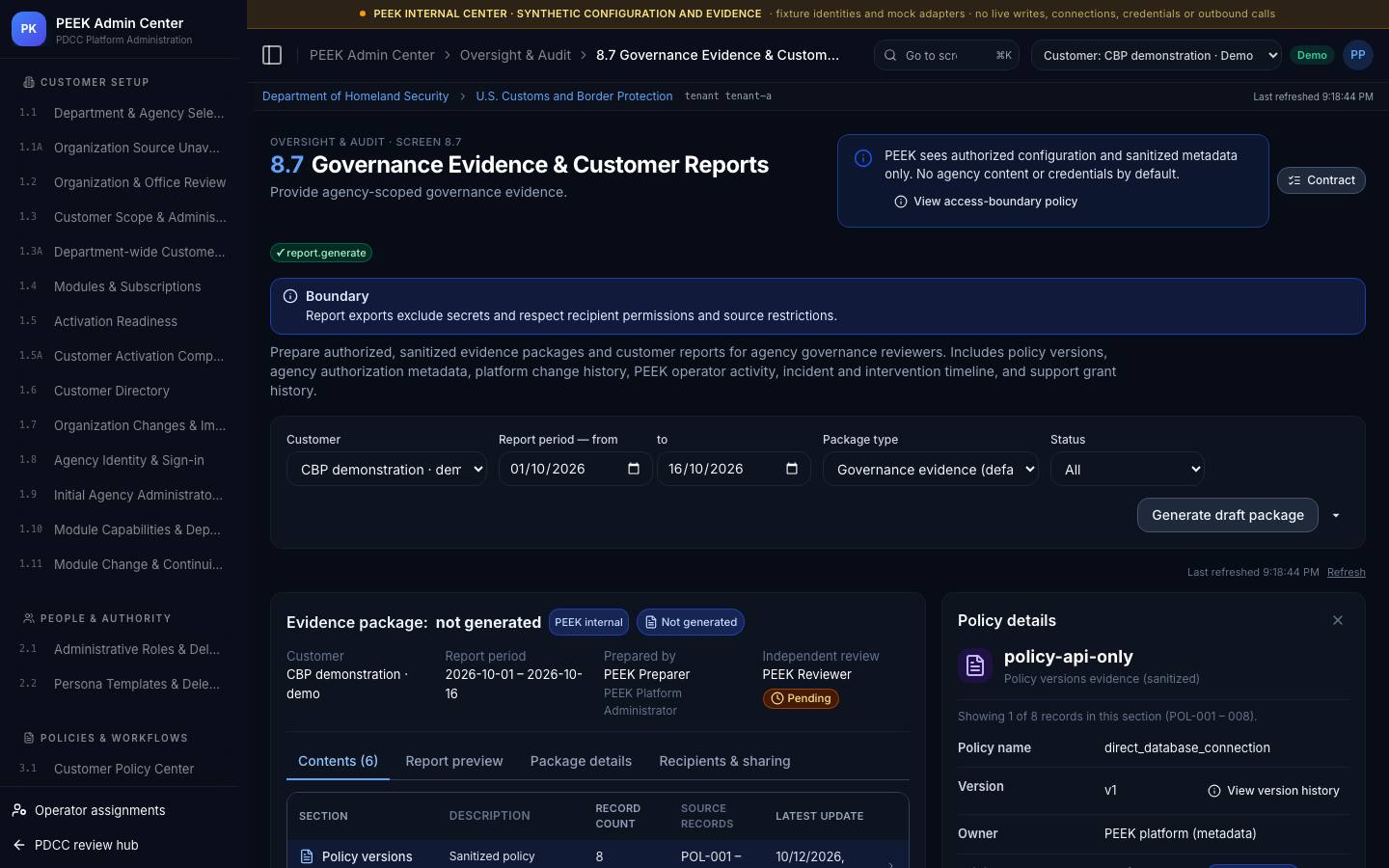Open calendar picker for report period to date
1389x868 pixels.
[792, 469]
